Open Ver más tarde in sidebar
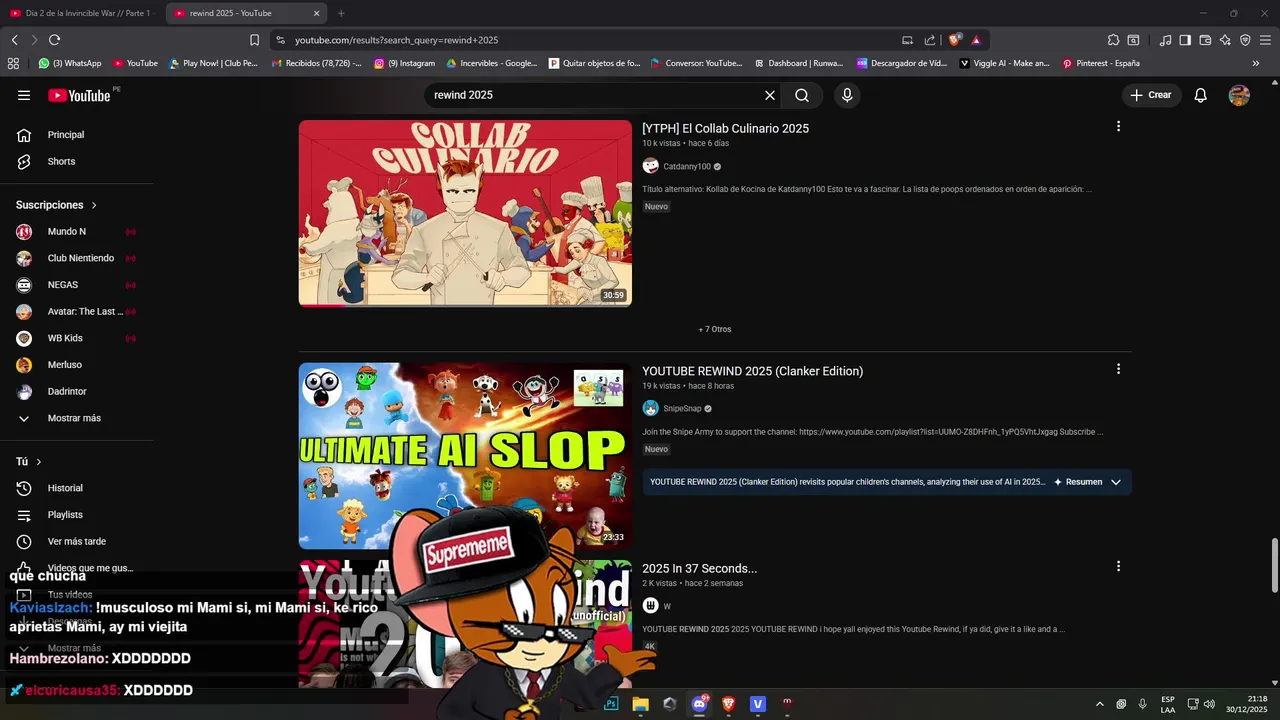Image resolution: width=1280 pixels, height=720 pixels. [x=77, y=541]
